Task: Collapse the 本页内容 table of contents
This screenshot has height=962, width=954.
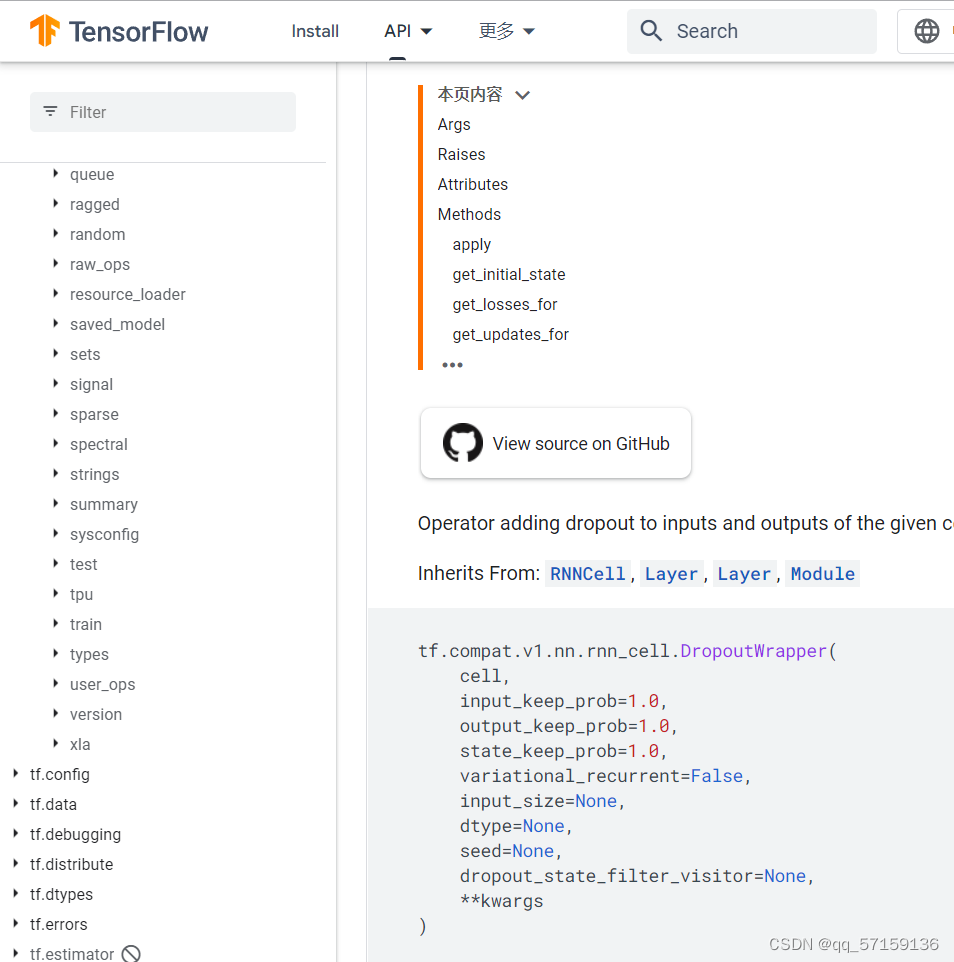Action: 522,94
